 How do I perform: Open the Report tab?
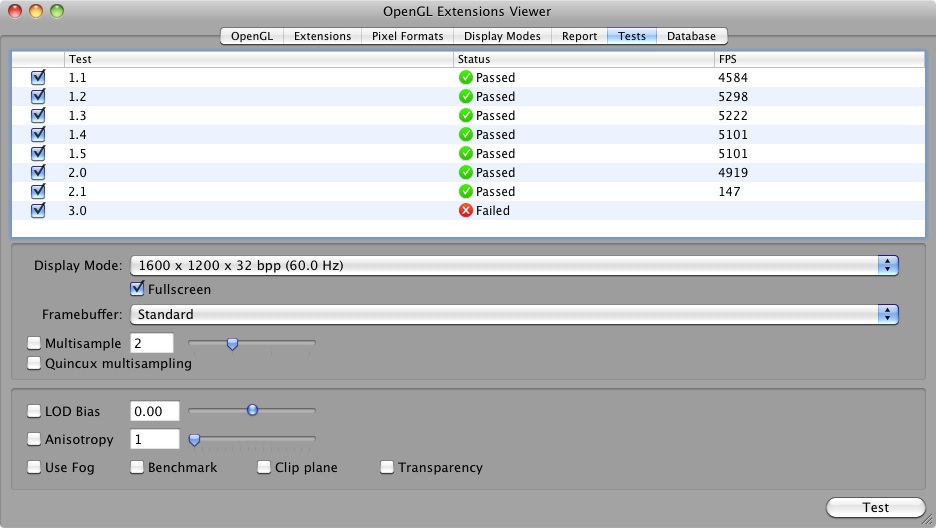tap(579, 36)
